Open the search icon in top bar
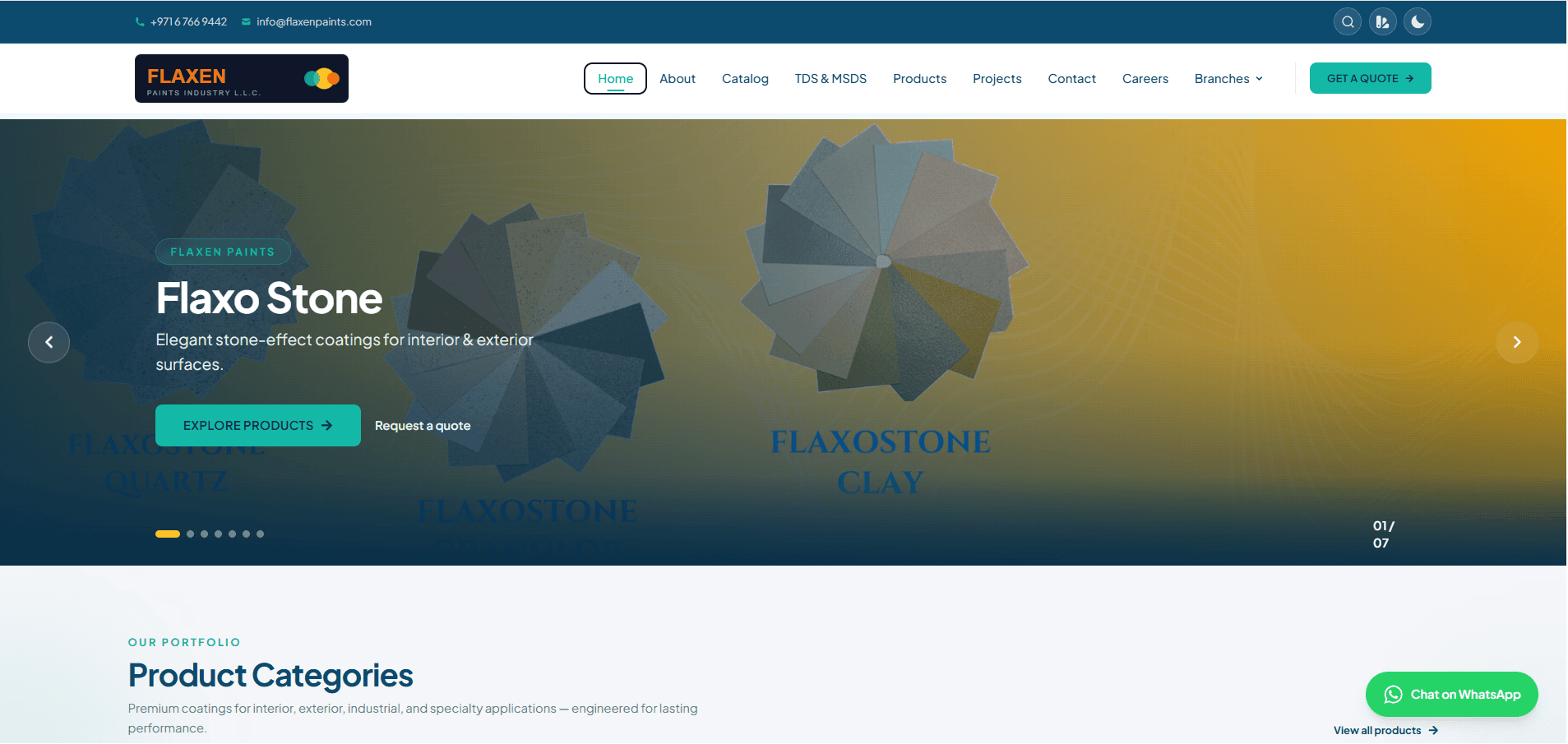The width and height of the screenshot is (1568, 744). tap(1348, 22)
